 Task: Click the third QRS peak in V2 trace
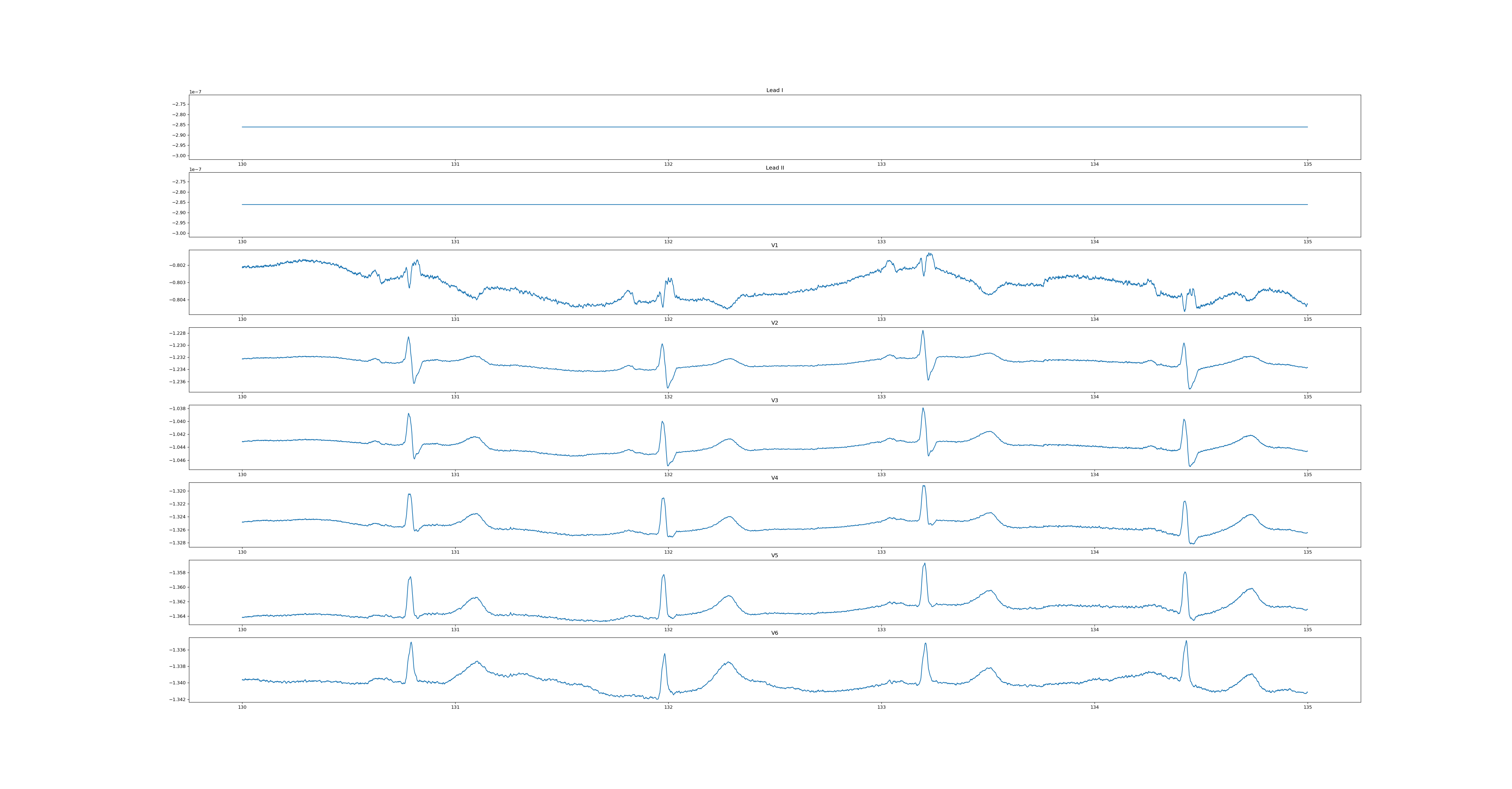click(x=923, y=331)
